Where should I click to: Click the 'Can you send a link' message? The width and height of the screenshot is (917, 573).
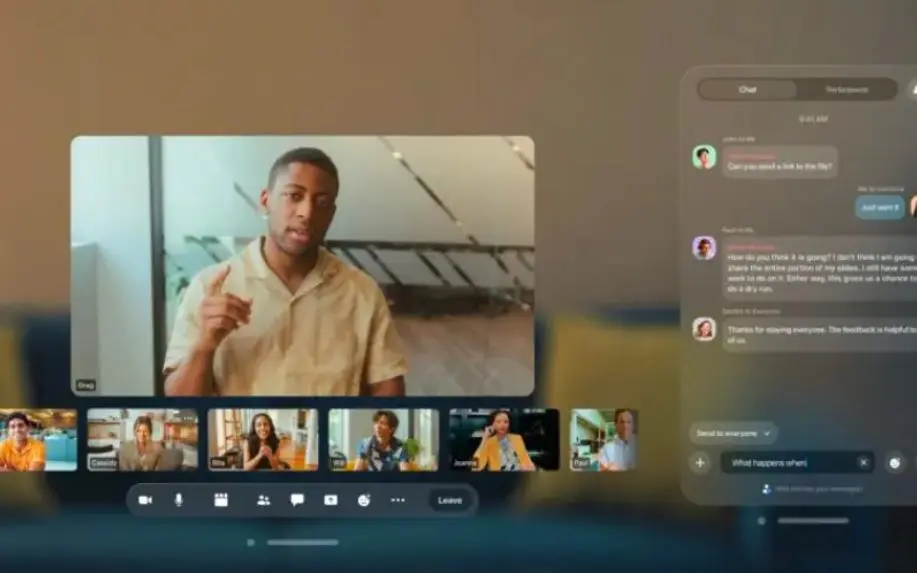click(780, 162)
